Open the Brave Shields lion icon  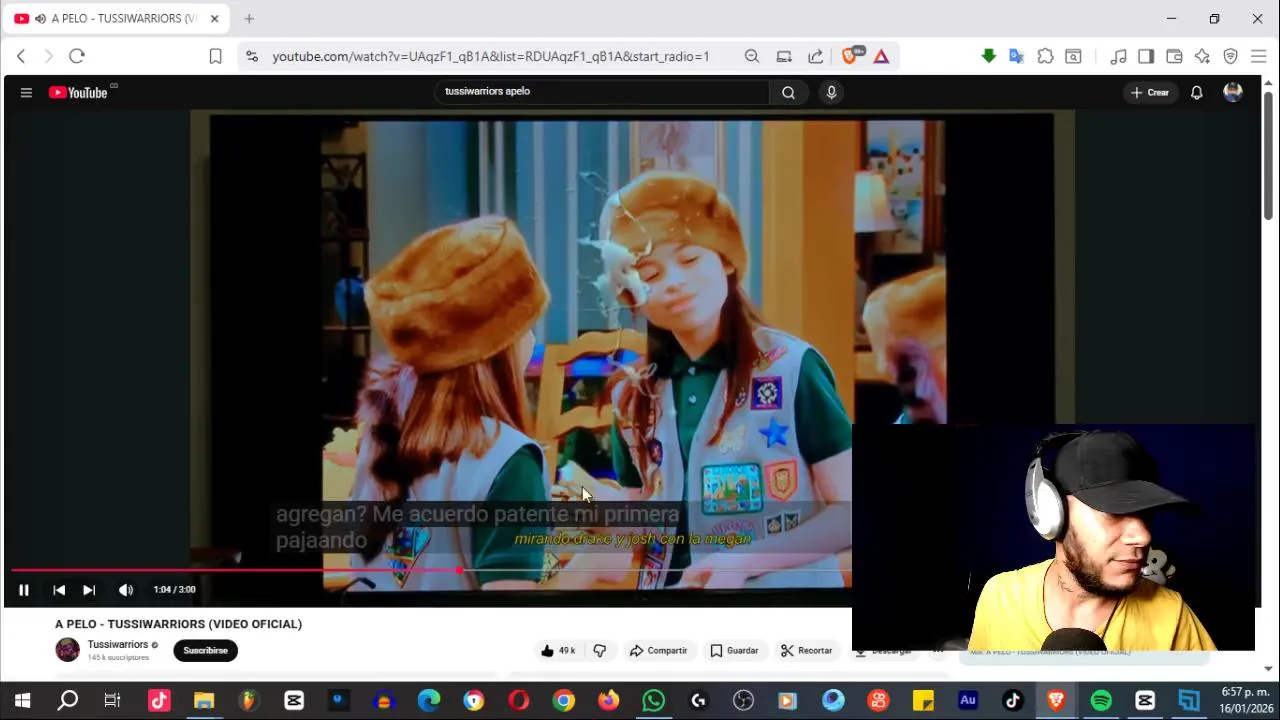tap(851, 56)
